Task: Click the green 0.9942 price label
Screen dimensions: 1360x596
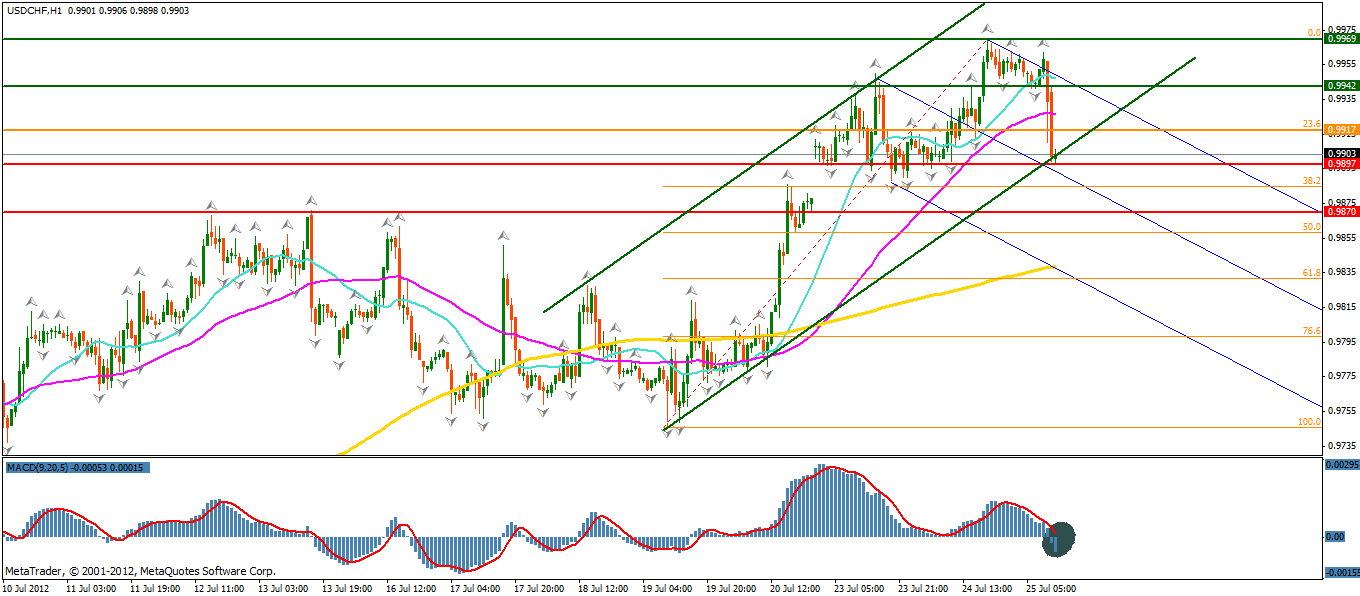Action: (1340, 86)
